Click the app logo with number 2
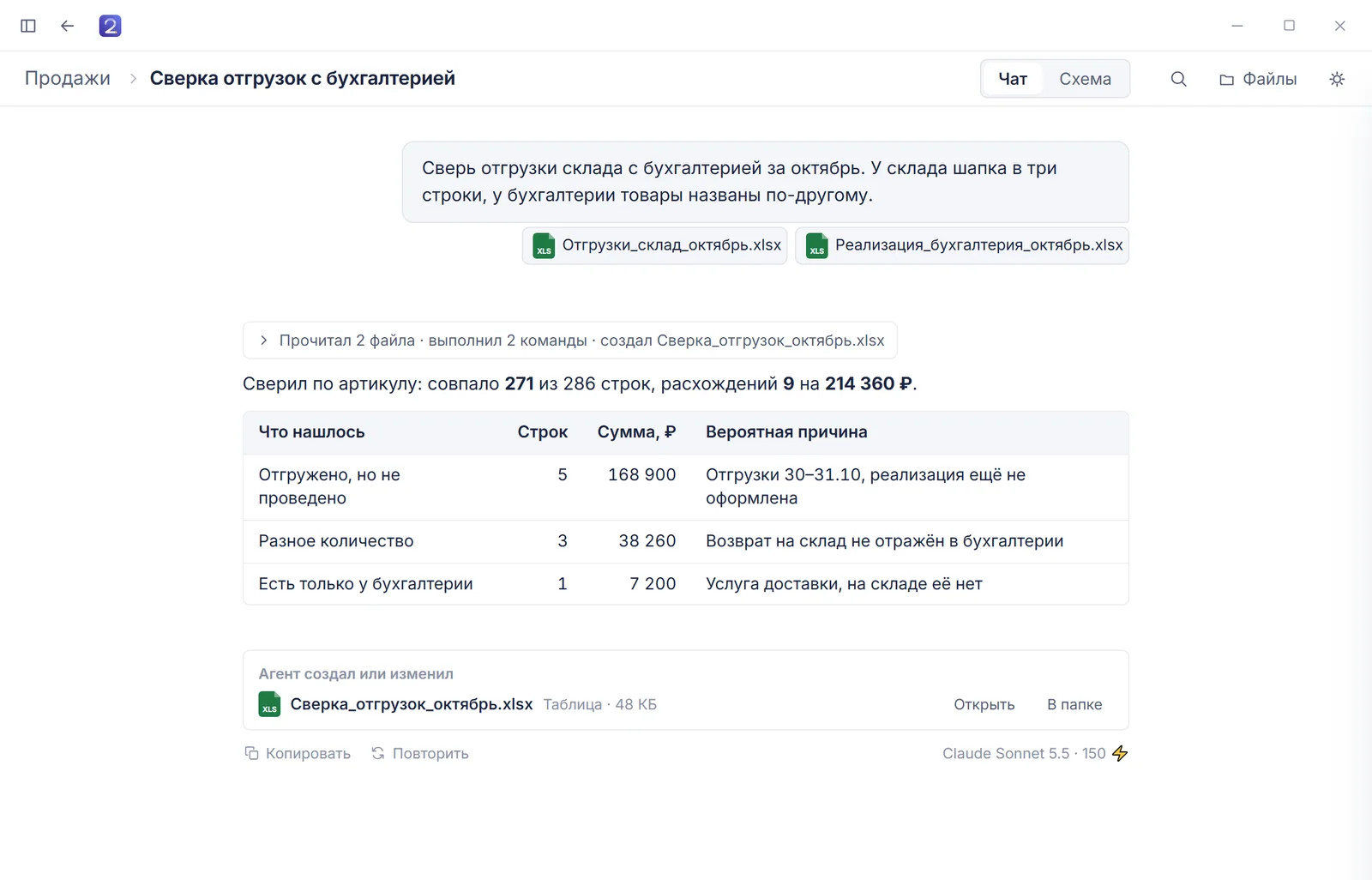1372x880 pixels. tap(110, 26)
